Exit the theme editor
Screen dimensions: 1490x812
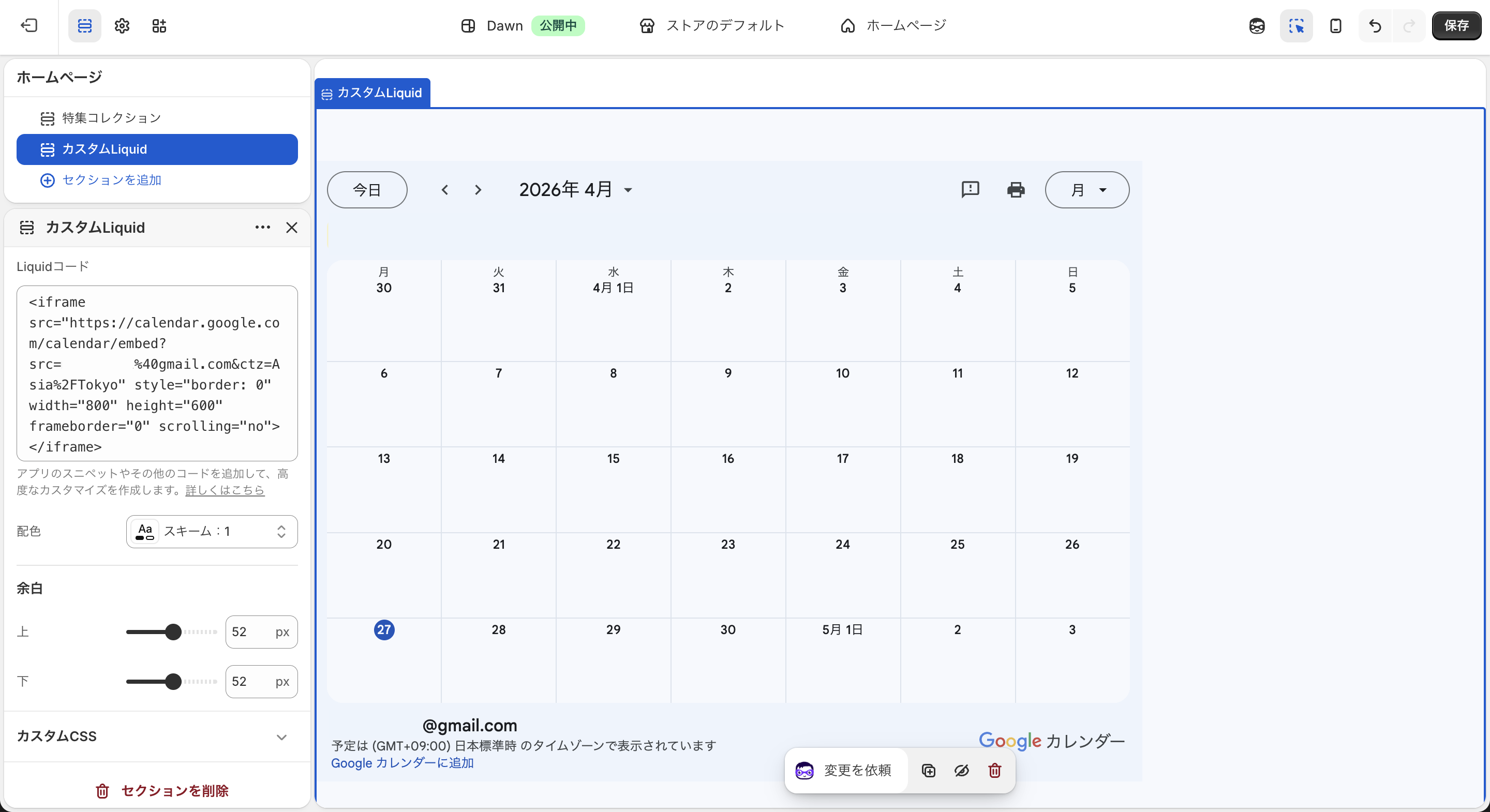coord(29,25)
